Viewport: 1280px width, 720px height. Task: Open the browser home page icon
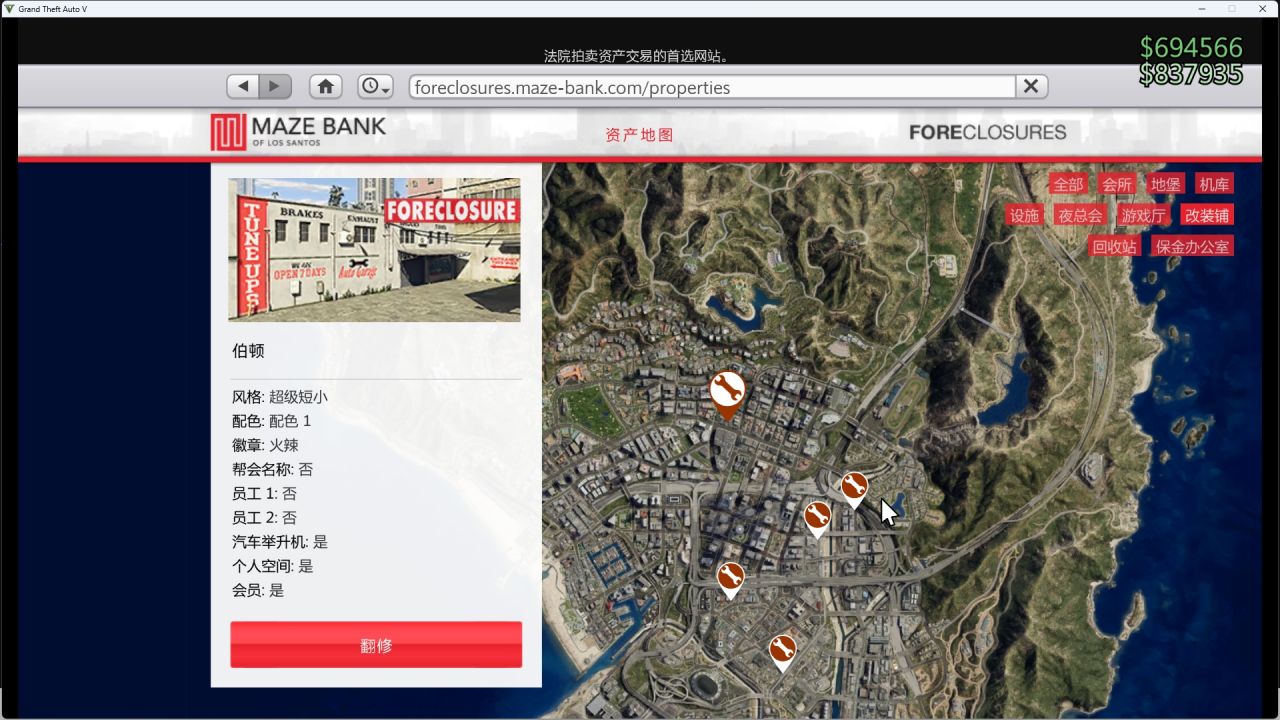326,87
